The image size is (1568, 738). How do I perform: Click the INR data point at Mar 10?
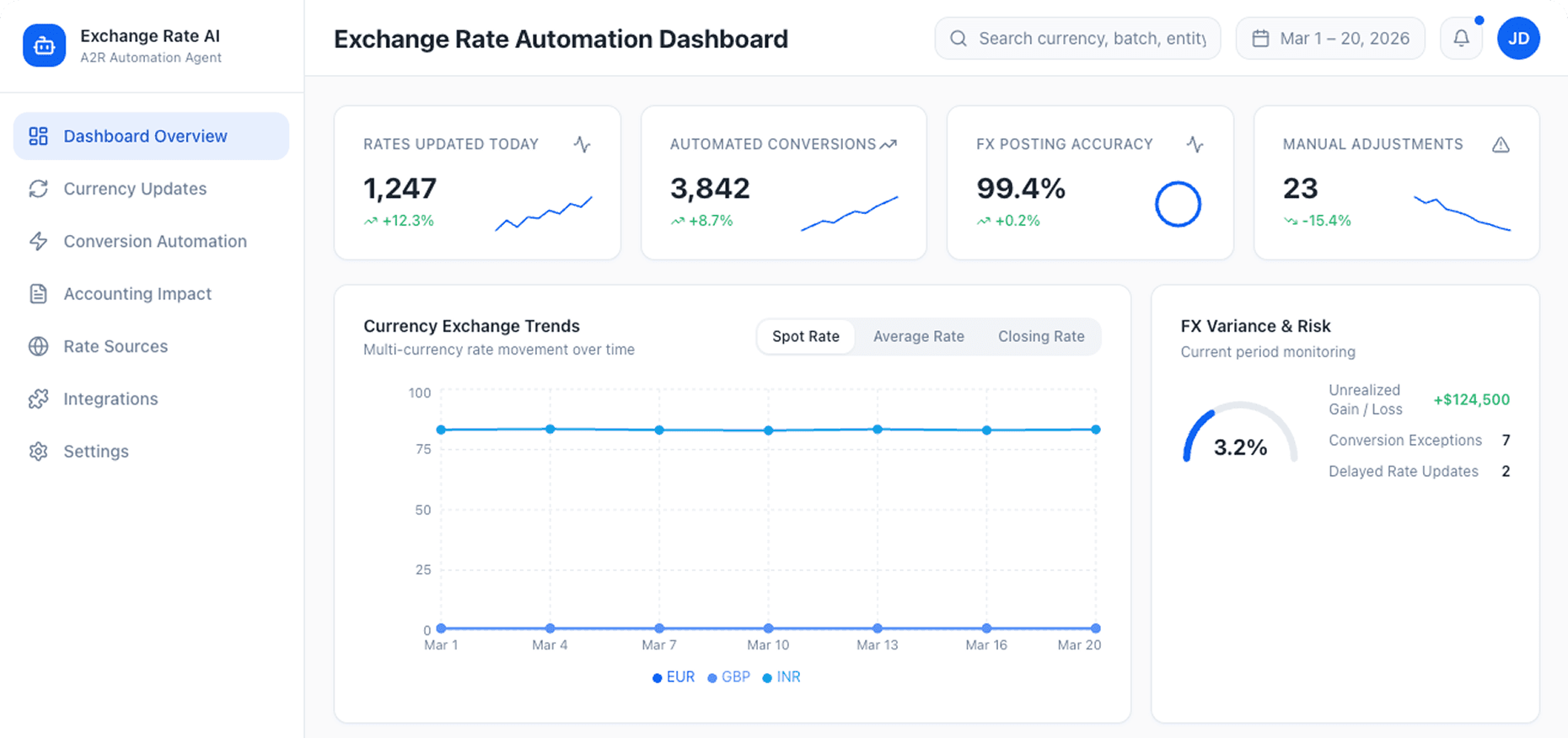coord(768,430)
